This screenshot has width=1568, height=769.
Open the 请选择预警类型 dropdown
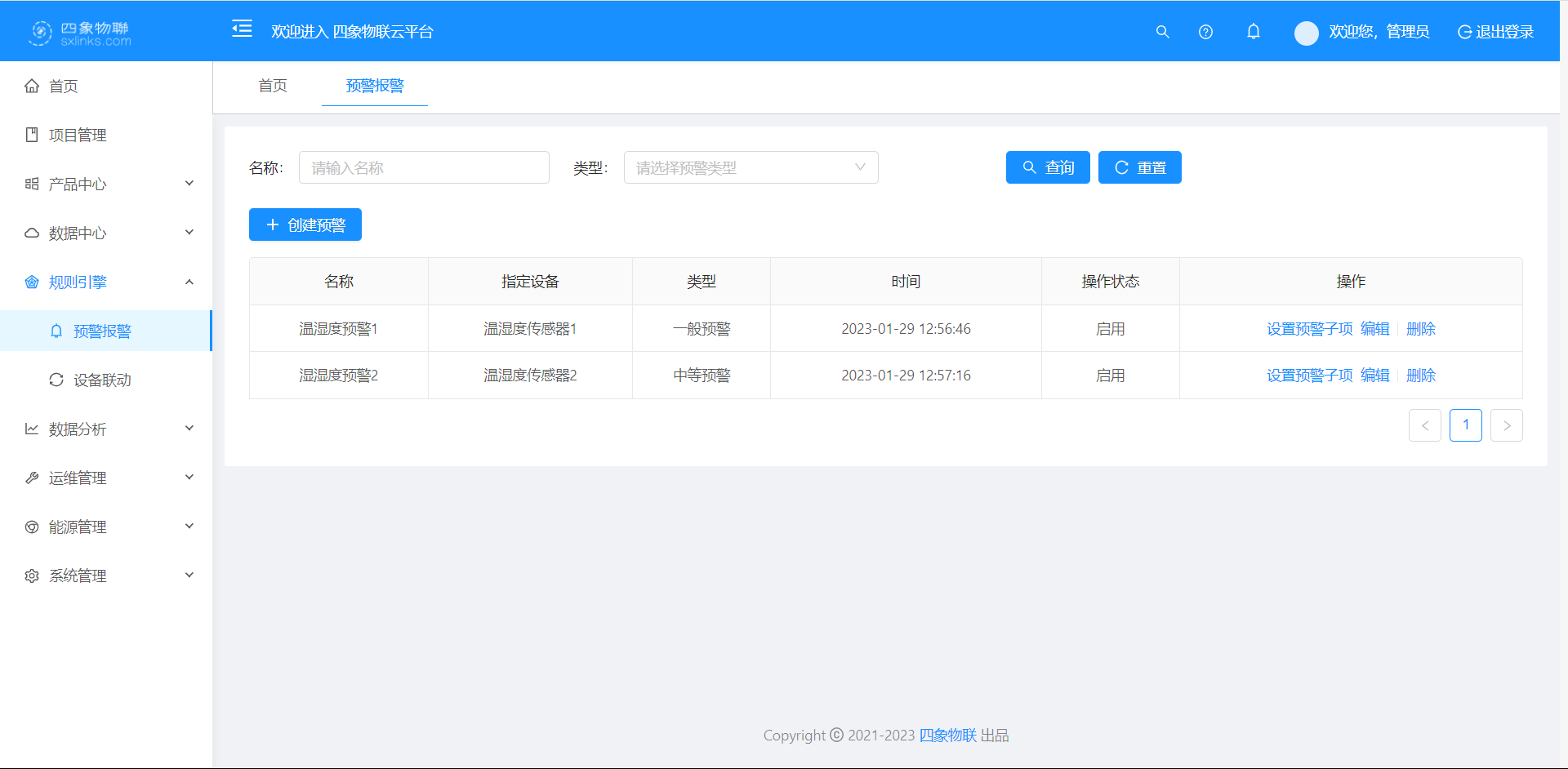[750, 167]
